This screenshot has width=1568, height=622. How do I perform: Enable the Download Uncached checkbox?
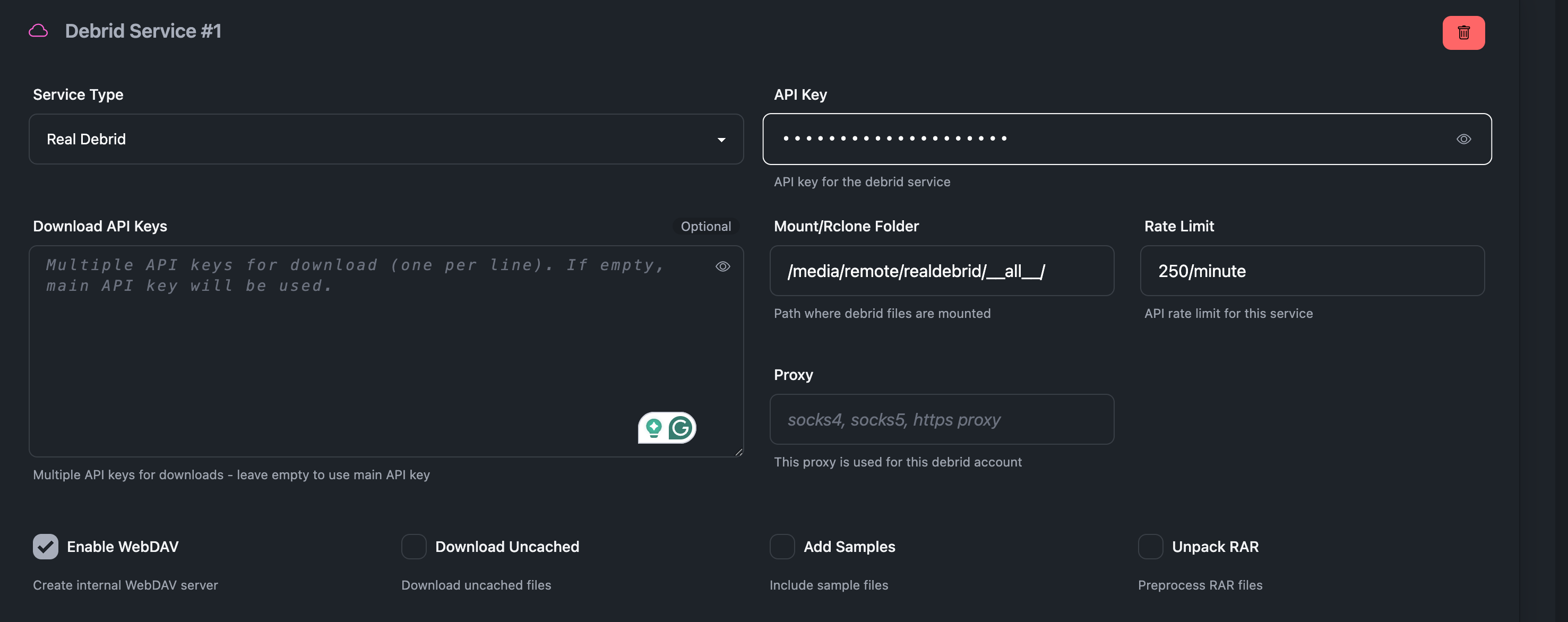[x=414, y=547]
